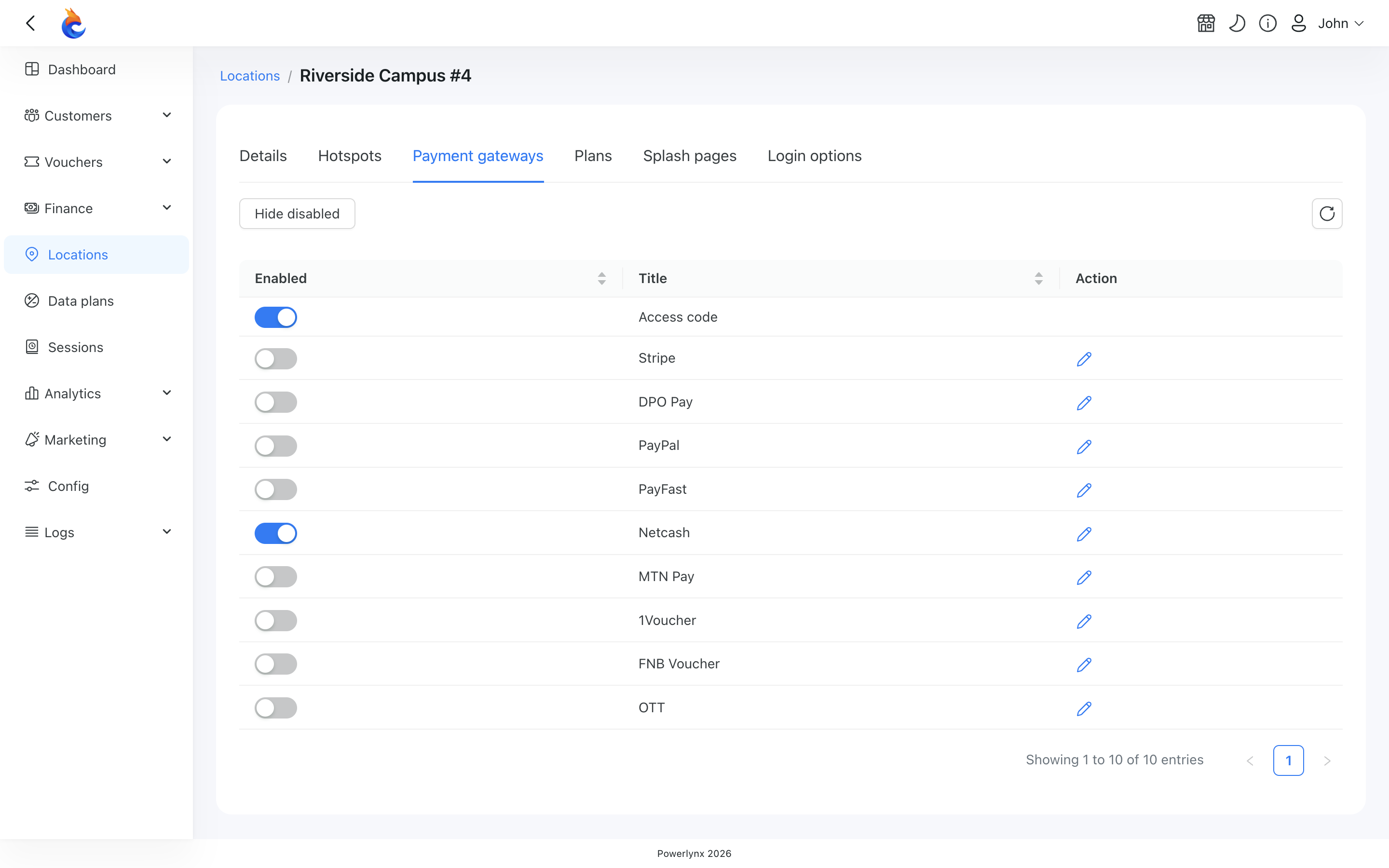
Task: Switch to the Plans tab
Action: (593, 156)
